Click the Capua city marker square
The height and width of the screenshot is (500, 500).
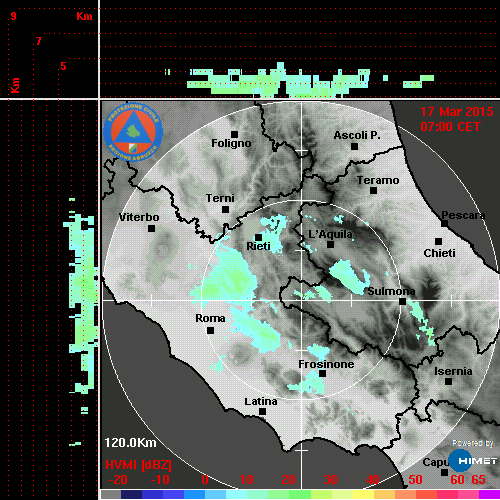coord(444,472)
